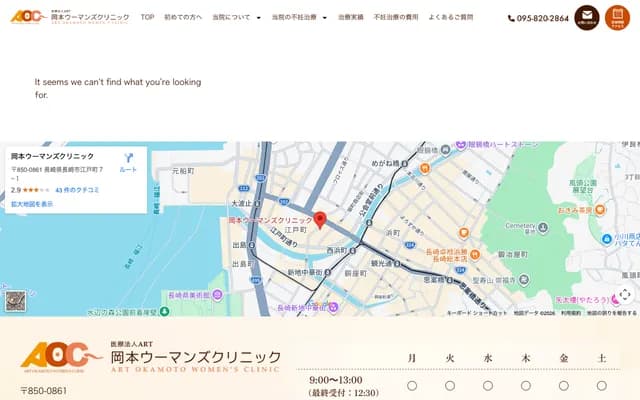Click the 銅座町 label on the map

[356, 273]
